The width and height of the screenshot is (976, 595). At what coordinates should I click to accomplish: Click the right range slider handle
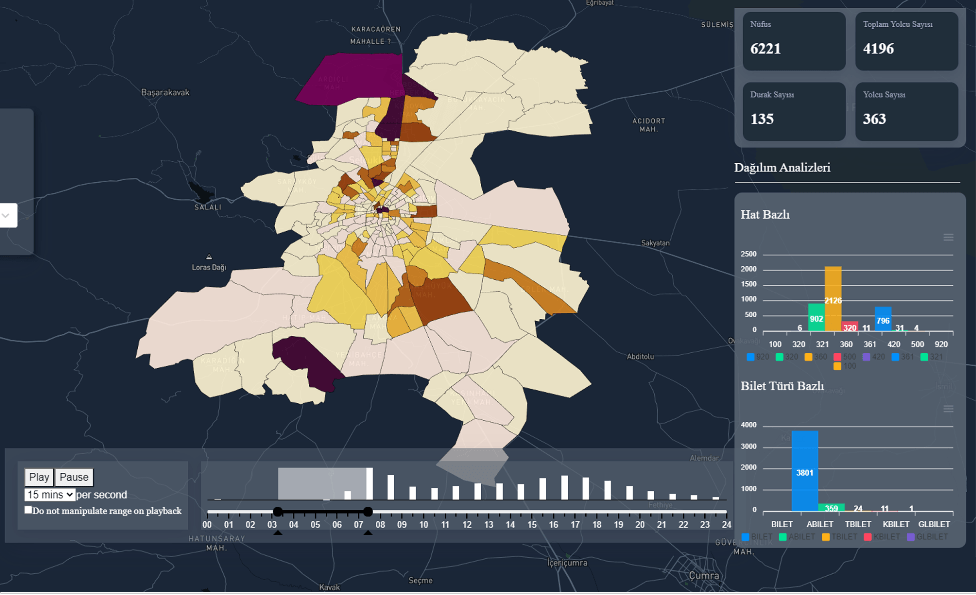point(368,512)
